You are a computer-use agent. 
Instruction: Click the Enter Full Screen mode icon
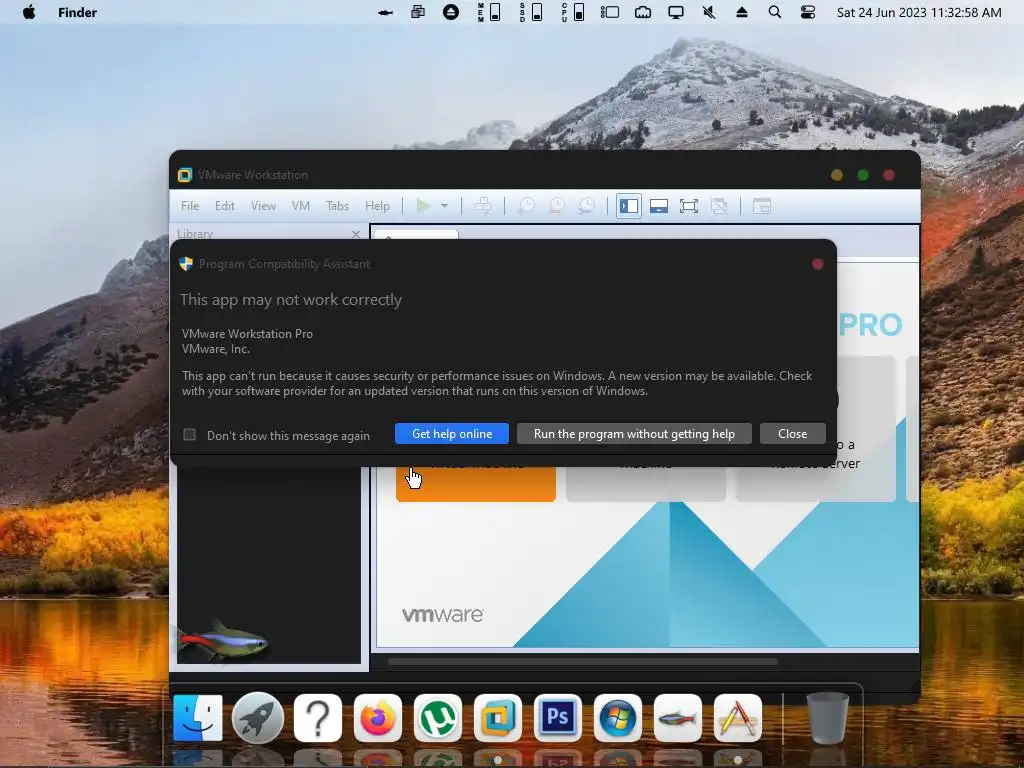point(689,206)
